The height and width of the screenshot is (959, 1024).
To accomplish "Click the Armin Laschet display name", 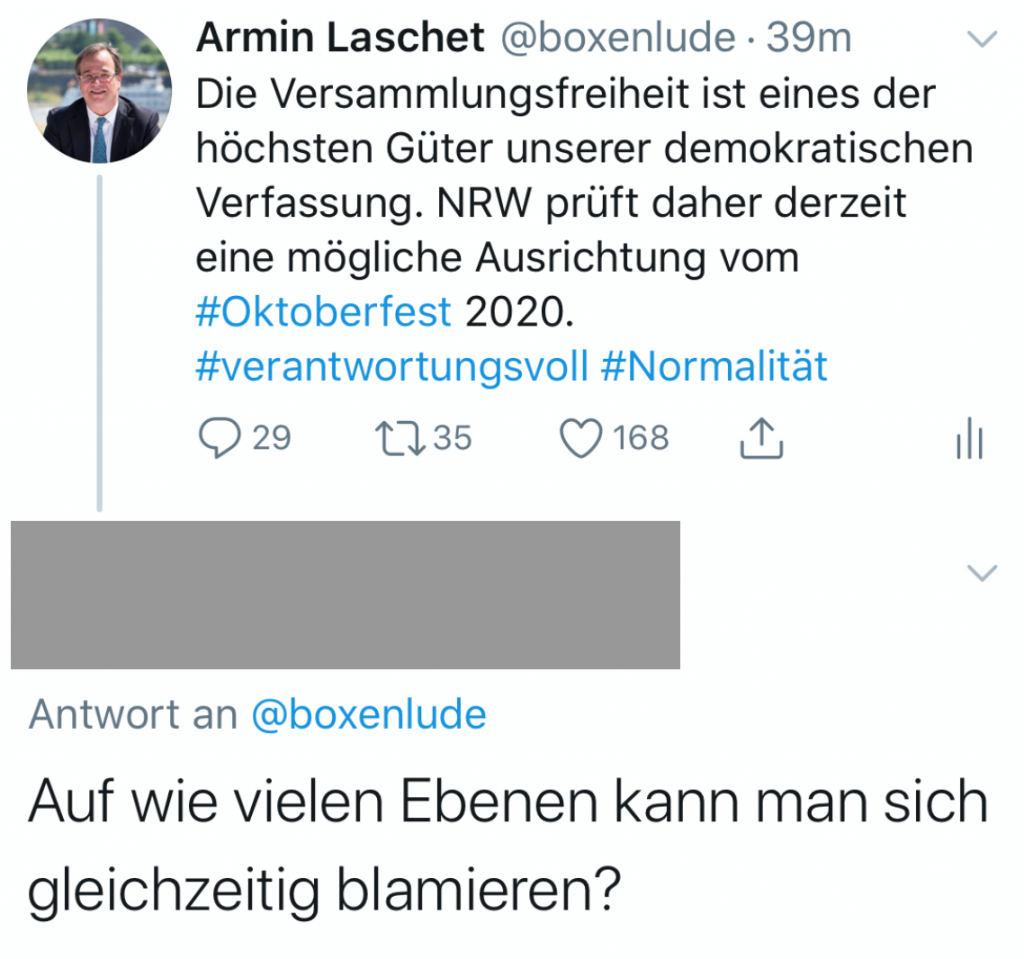I will tap(339, 38).
